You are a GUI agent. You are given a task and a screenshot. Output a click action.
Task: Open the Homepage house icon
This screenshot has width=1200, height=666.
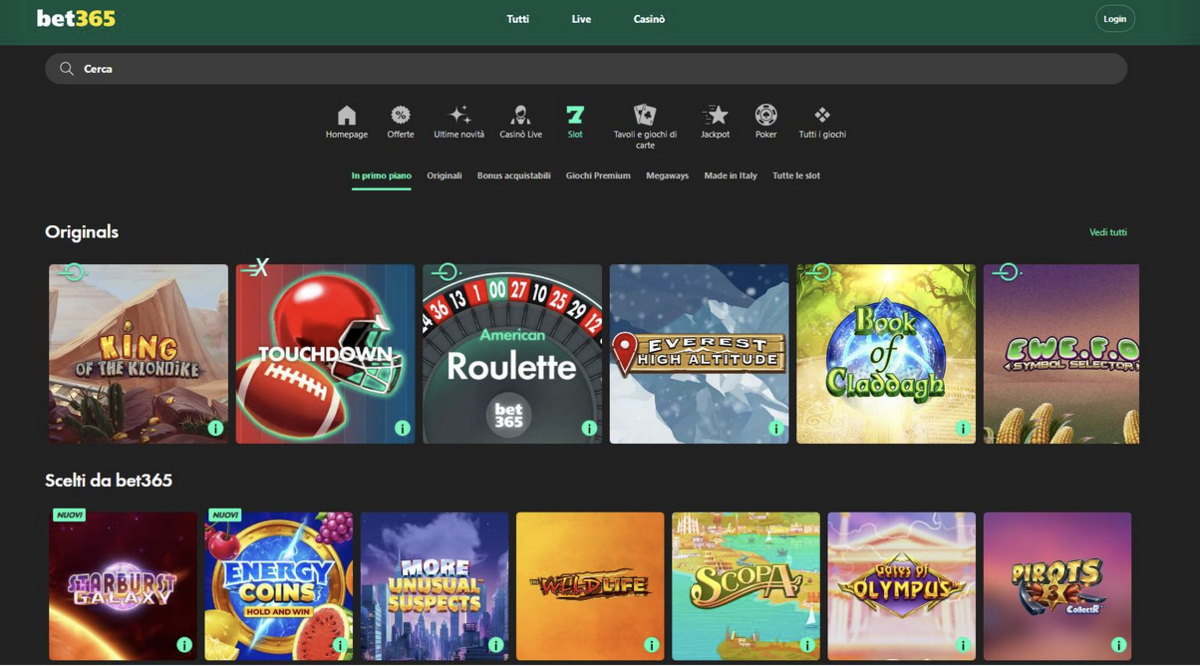346,114
